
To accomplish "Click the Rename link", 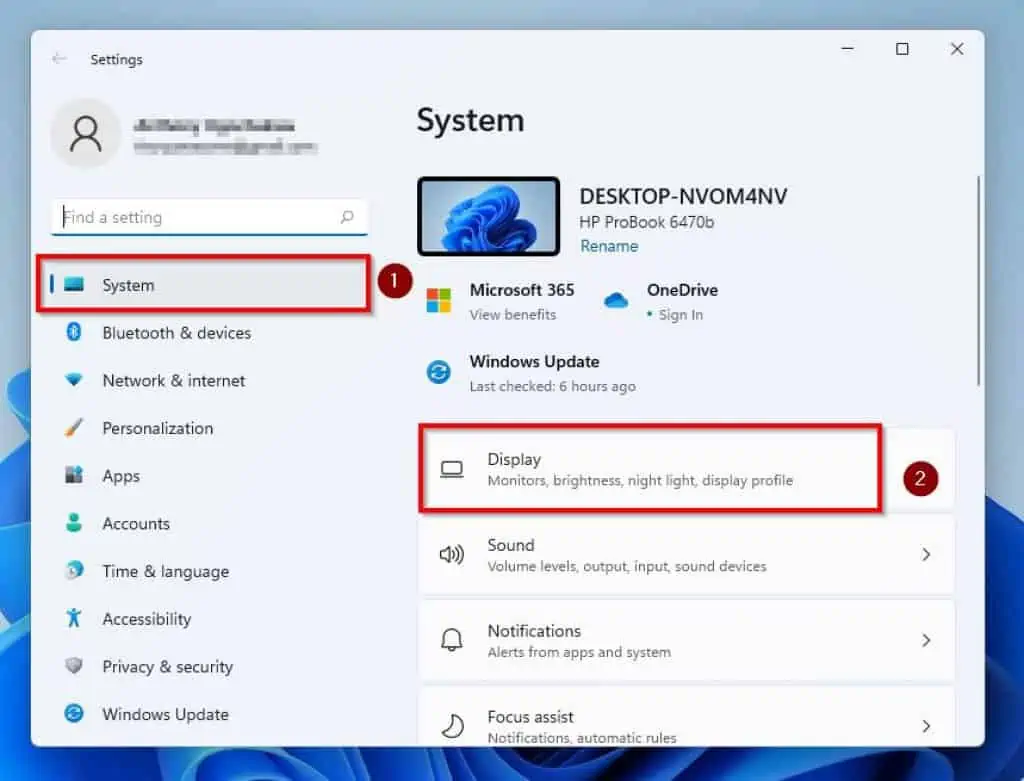I will pyautogui.click(x=608, y=246).
